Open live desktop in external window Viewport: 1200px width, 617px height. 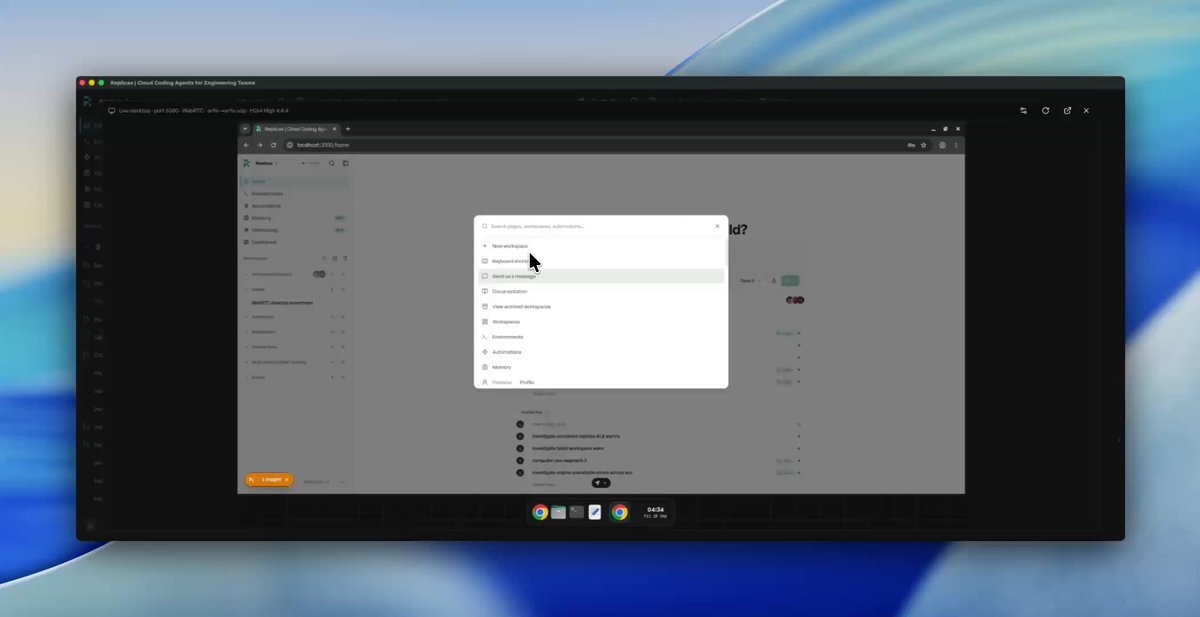click(x=1067, y=110)
